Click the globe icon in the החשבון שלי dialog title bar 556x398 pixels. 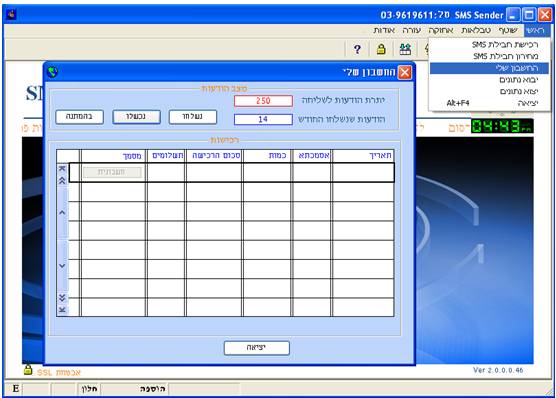pyautogui.click(x=52, y=72)
